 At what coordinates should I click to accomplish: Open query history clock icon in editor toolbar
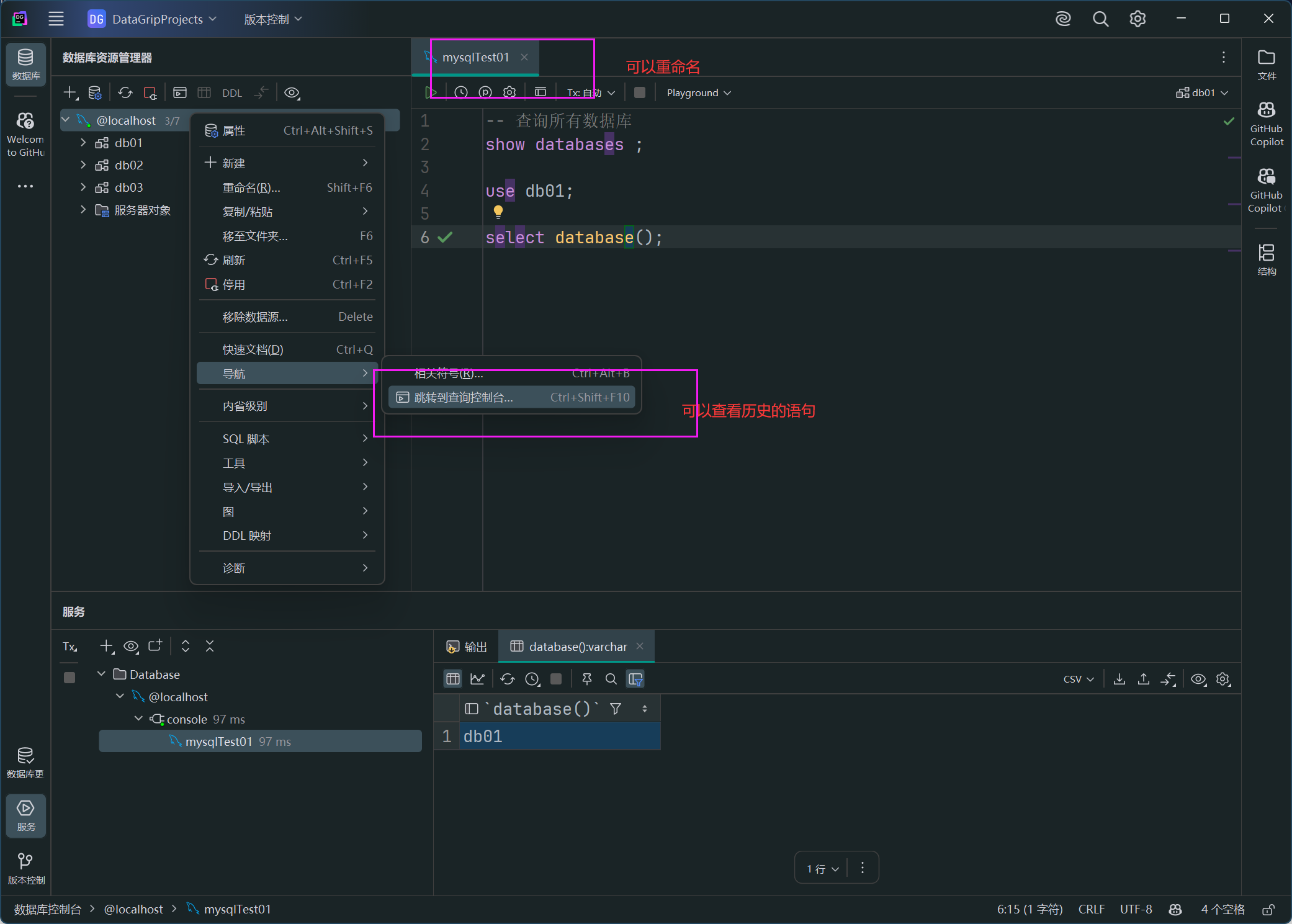[x=460, y=92]
